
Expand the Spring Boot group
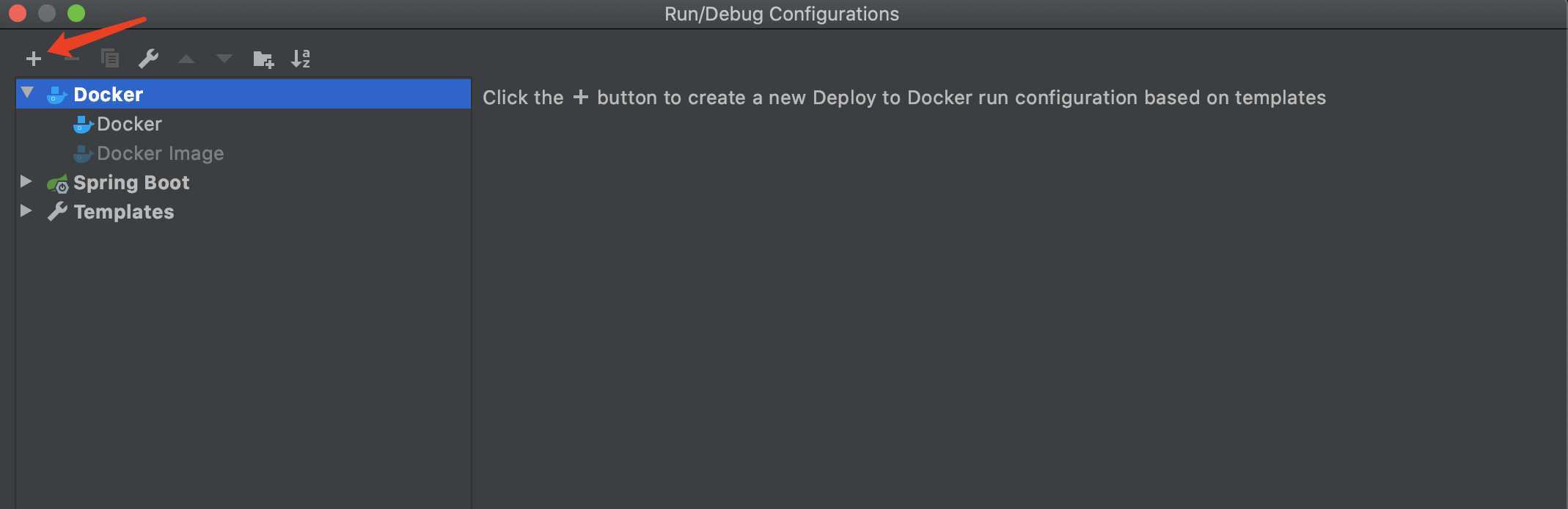[26, 181]
